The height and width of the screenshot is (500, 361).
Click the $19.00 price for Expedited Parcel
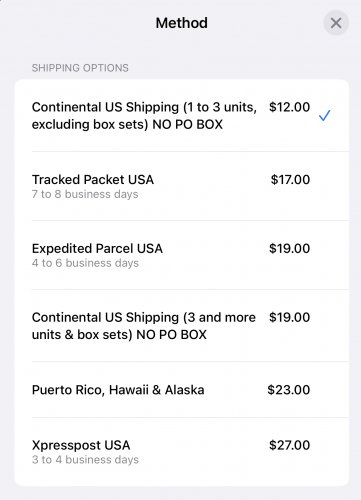pyautogui.click(x=289, y=249)
